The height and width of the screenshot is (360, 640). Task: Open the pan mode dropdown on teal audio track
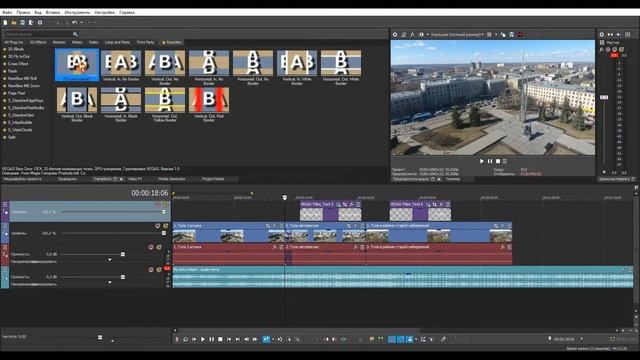(110, 282)
